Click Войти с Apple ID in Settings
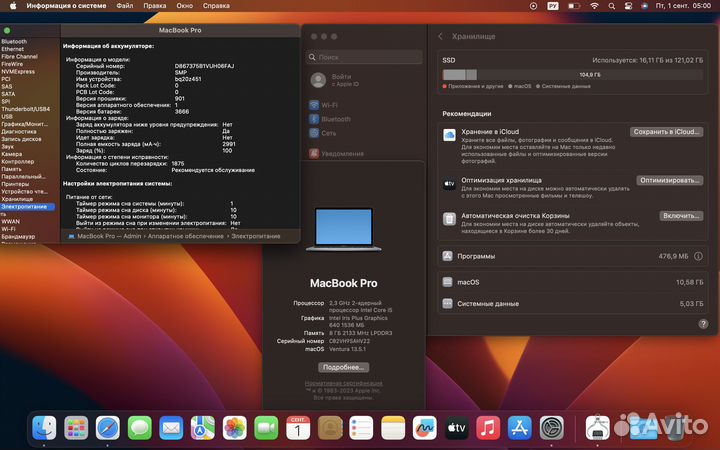The width and height of the screenshot is (720, 450). 335,80
